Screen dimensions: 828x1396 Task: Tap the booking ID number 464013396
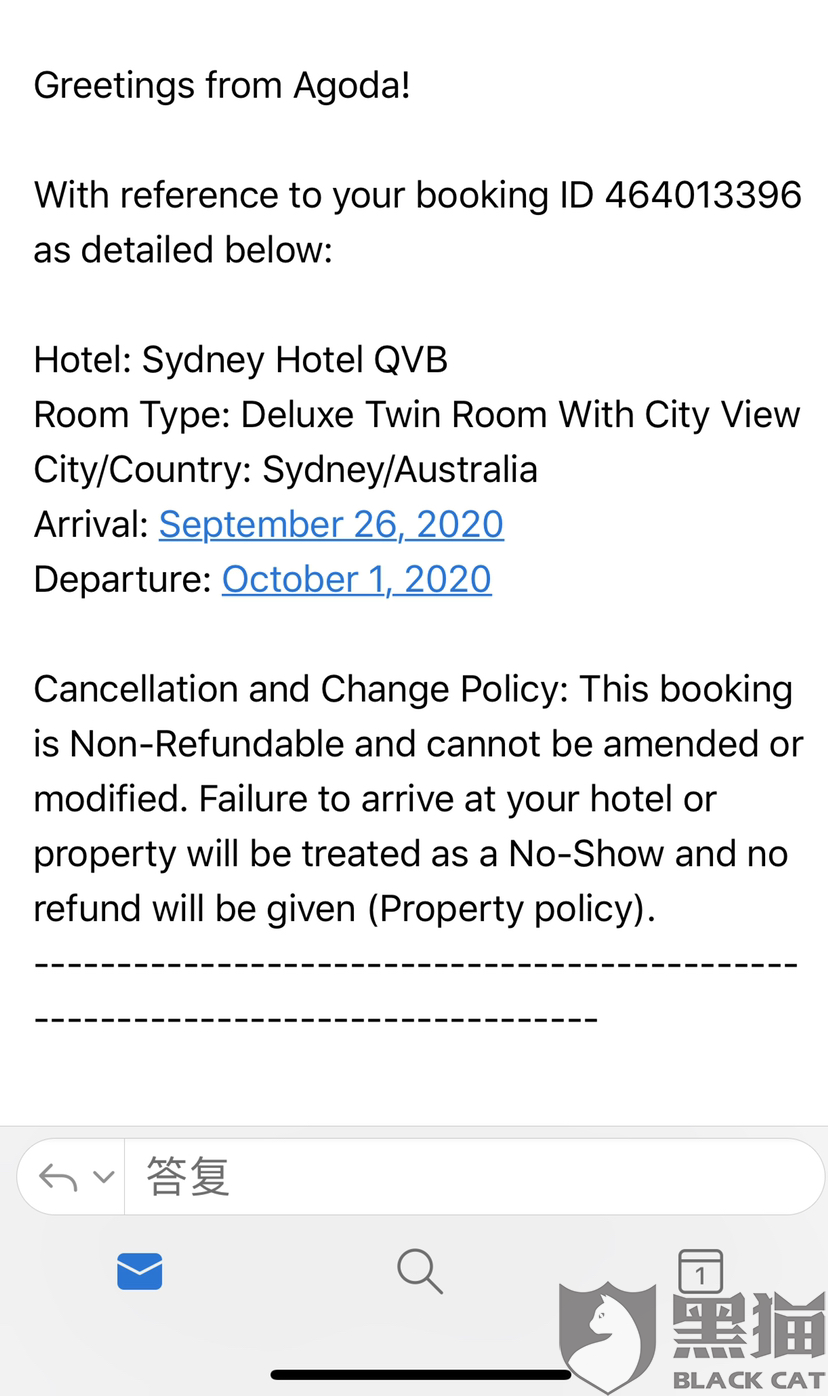pos(703,195)
